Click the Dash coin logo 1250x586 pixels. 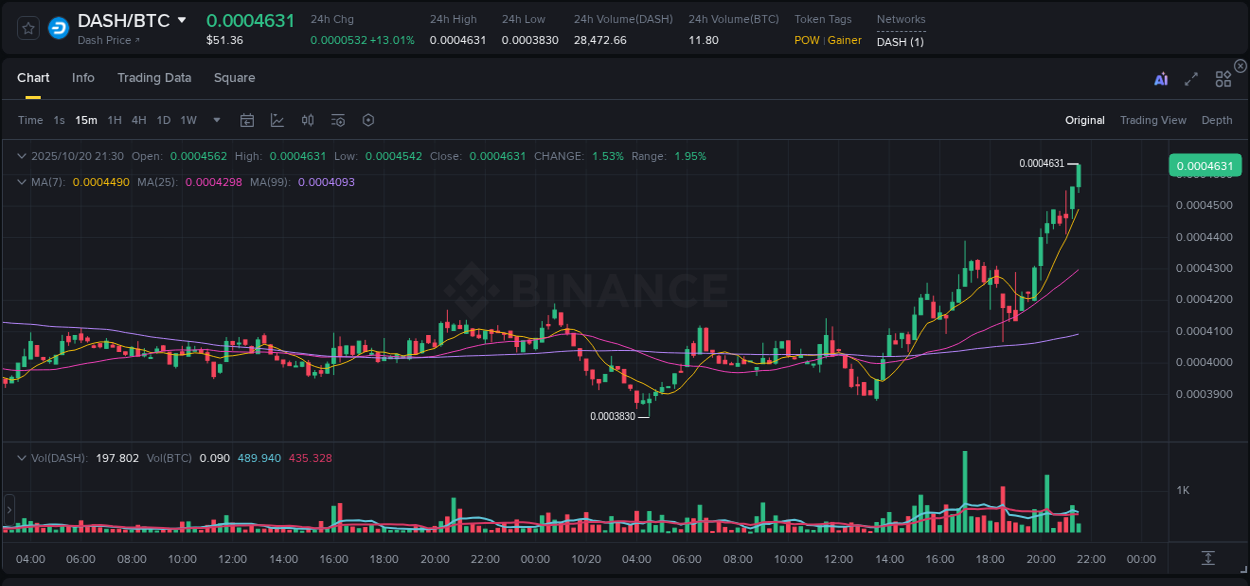[x=58, y=28]
